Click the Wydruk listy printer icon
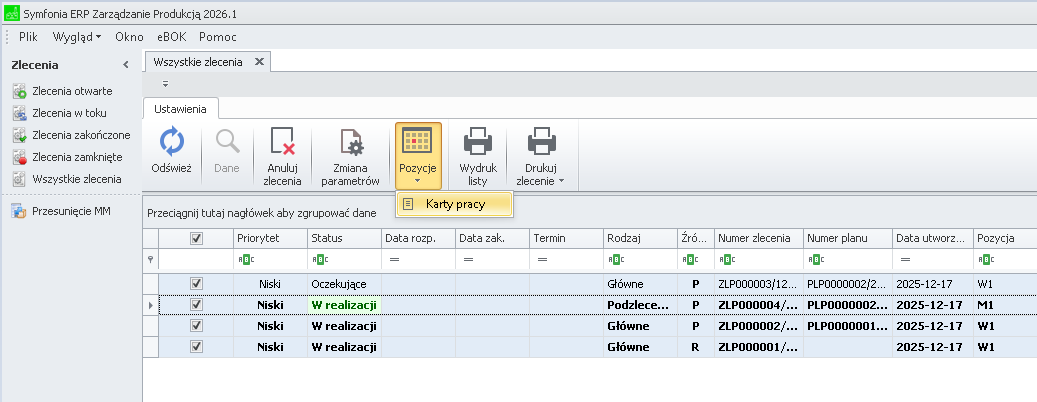1037x402 pixels. tap(477, 143)
